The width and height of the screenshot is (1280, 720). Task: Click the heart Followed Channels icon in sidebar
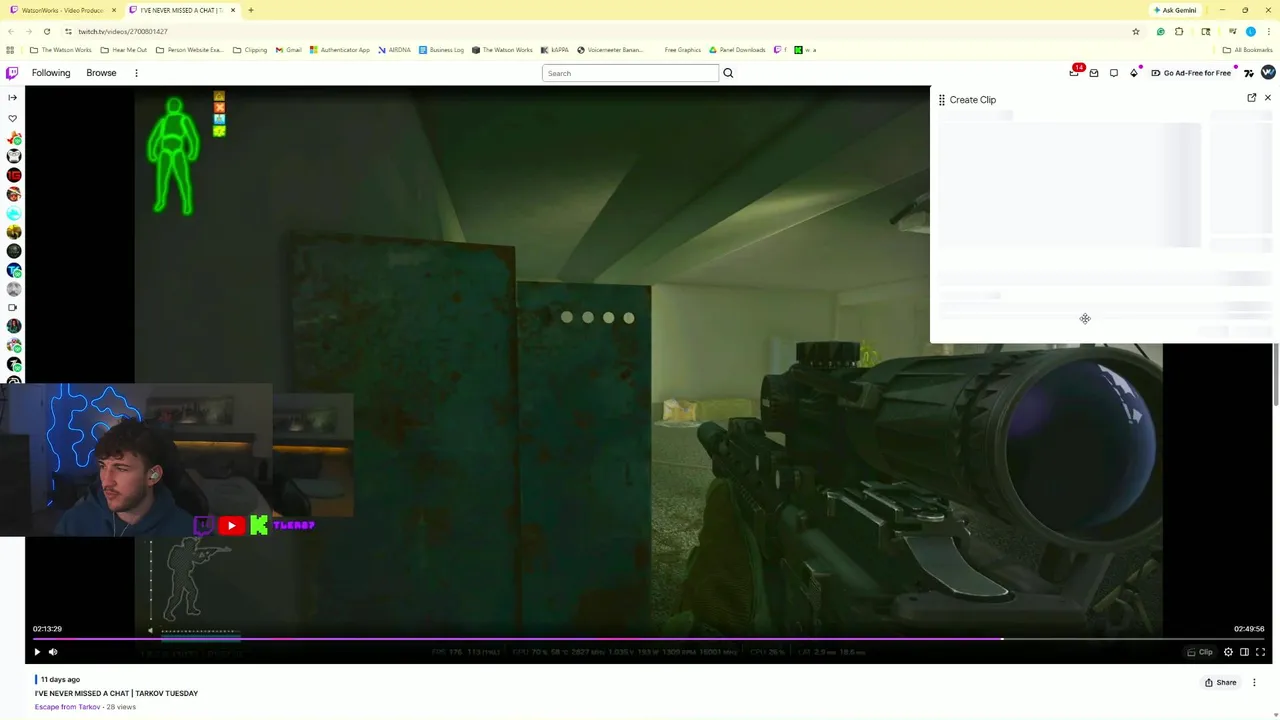[x=12, y=118]
